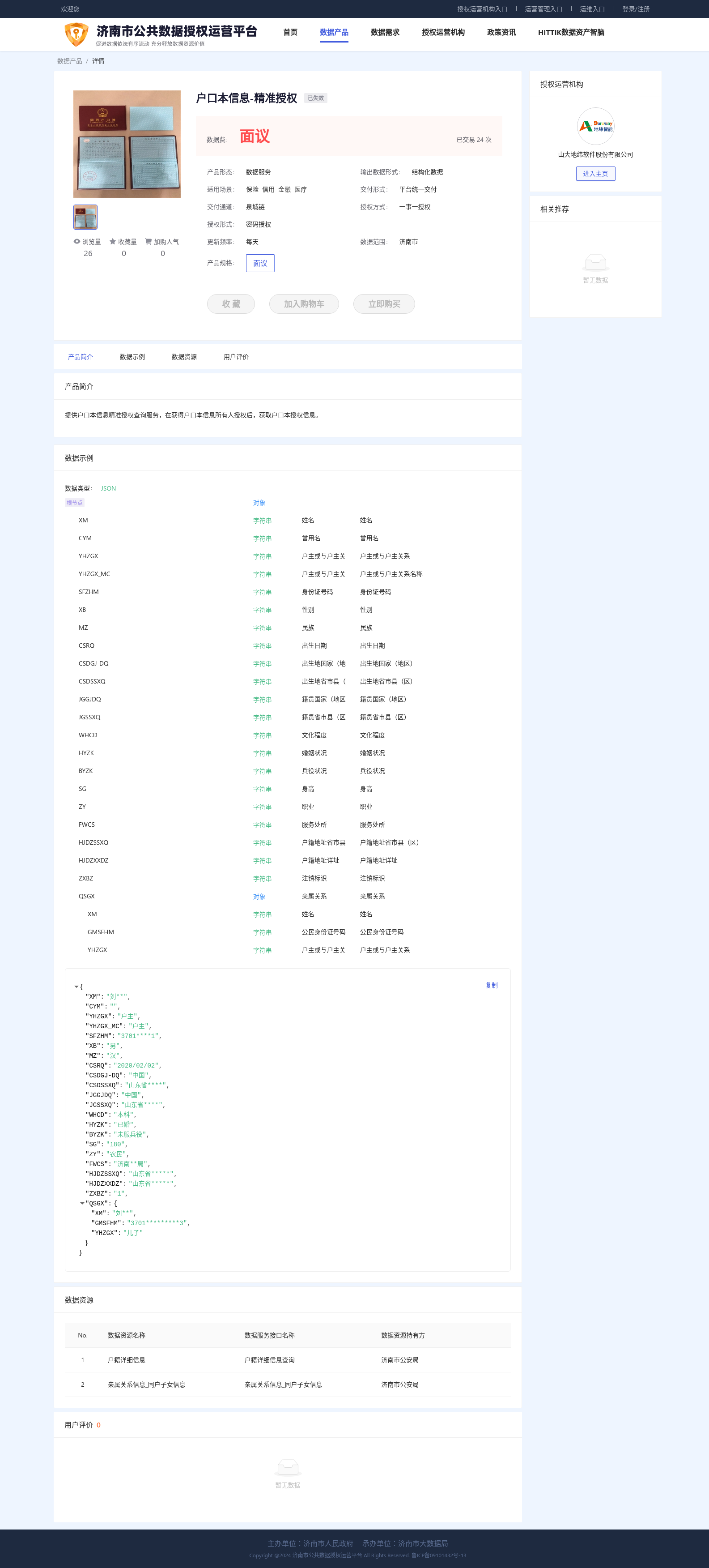Click the 根节点 tag in schema tree

(75, 503)
